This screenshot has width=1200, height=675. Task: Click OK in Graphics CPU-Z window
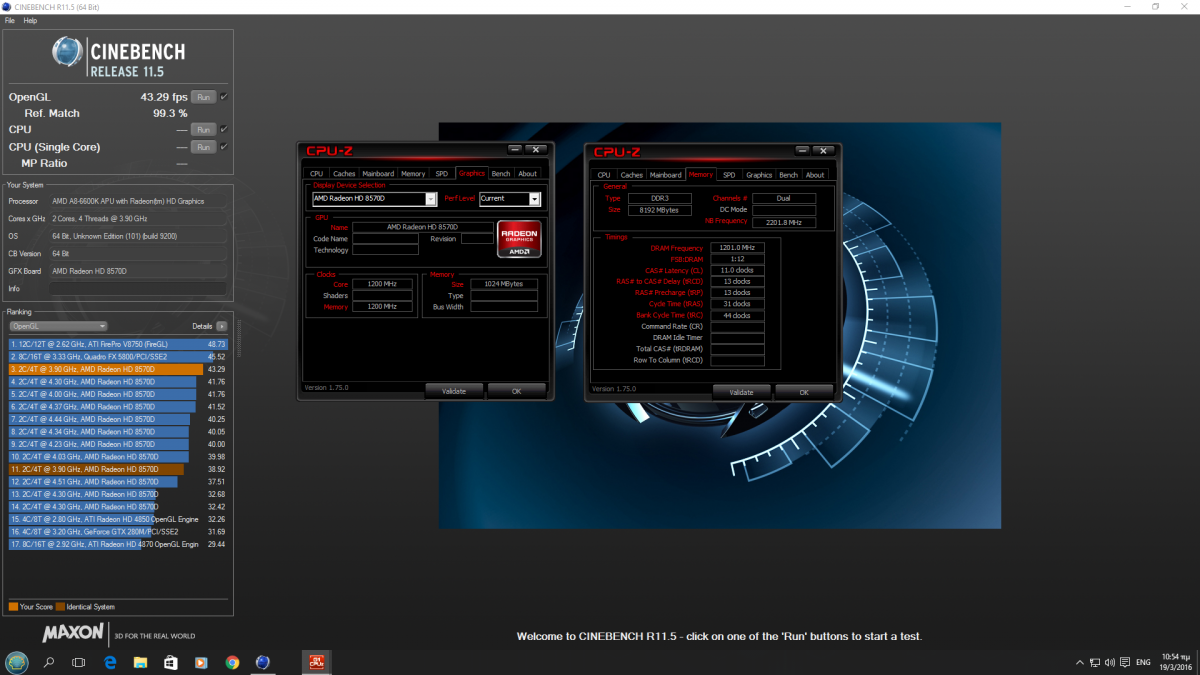pyautogui.click(x=516, y=391)
